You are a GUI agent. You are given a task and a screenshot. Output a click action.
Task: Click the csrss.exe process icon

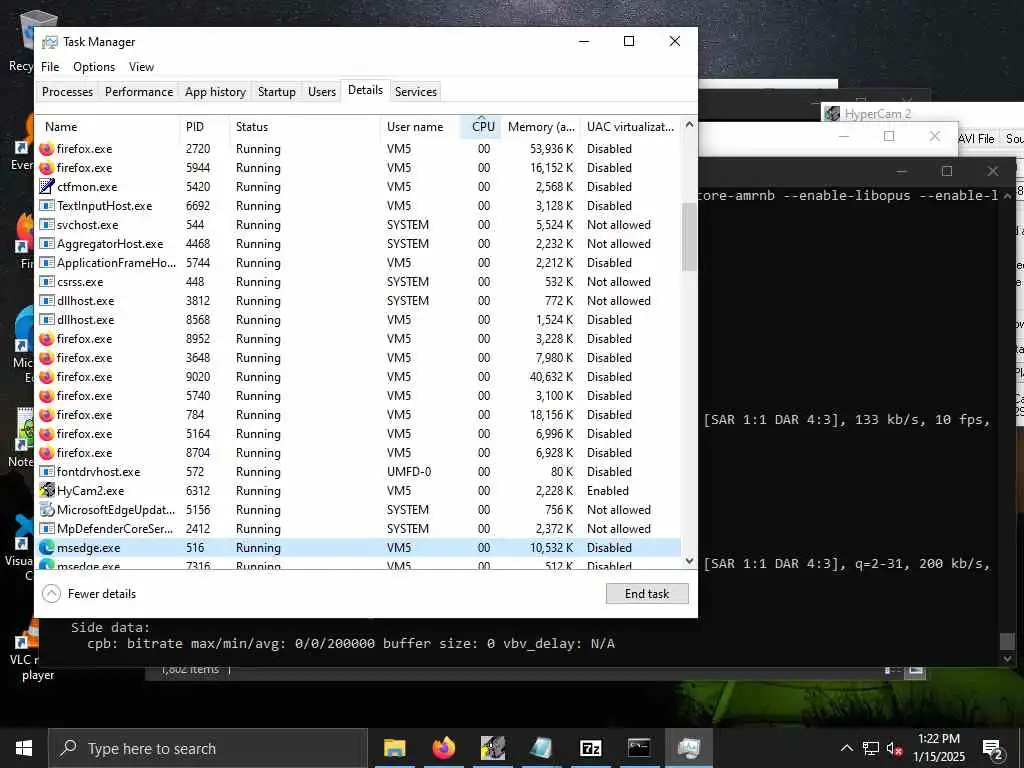pos(46,281)
